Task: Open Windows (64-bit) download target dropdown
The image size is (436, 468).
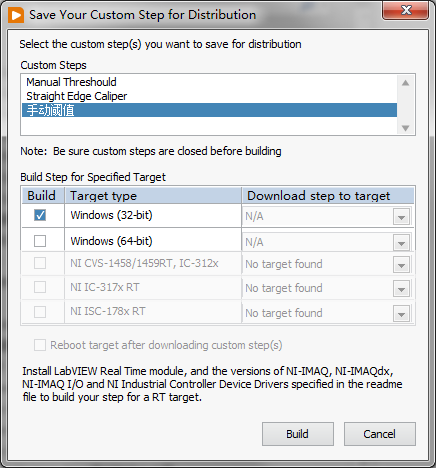Action: (401, 243)
